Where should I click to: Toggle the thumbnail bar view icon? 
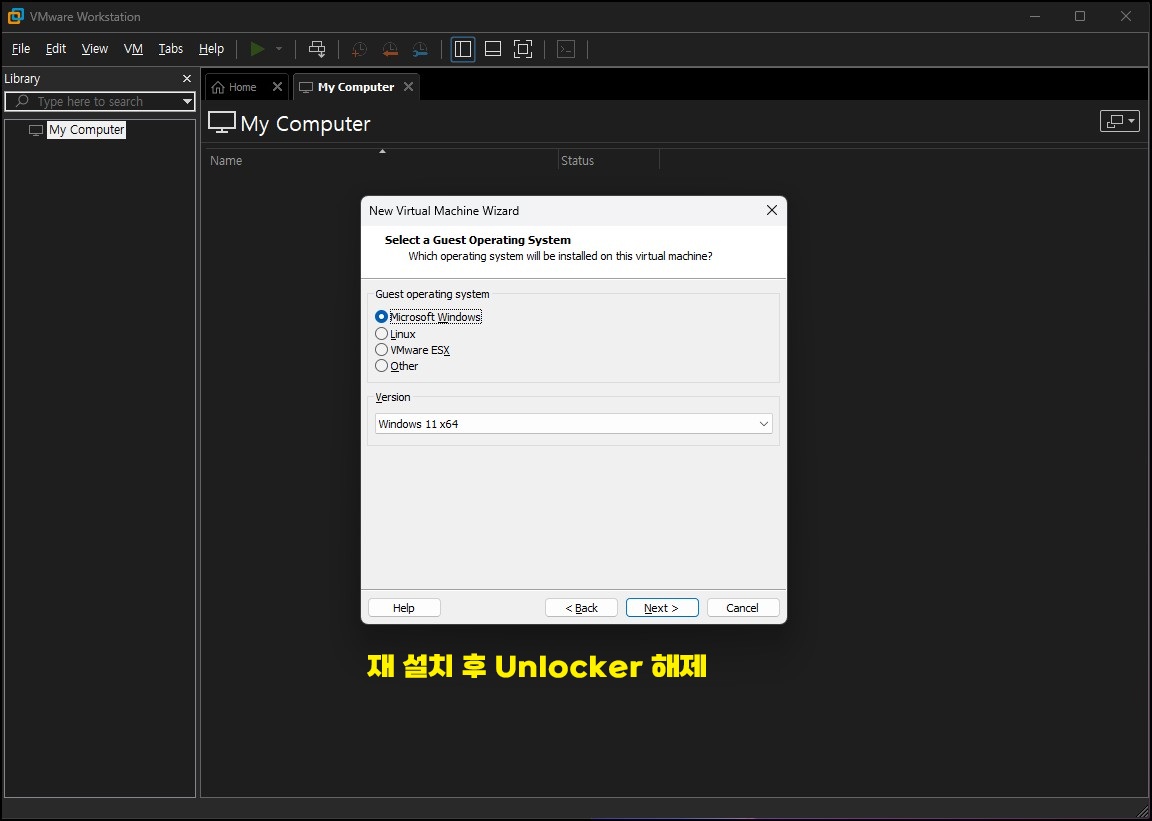click(x=493, y=49)
